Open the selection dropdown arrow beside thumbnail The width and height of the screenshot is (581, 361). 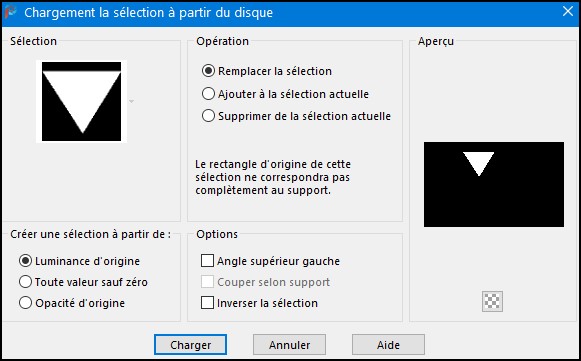pyautogui.click(x=131, y=101)
